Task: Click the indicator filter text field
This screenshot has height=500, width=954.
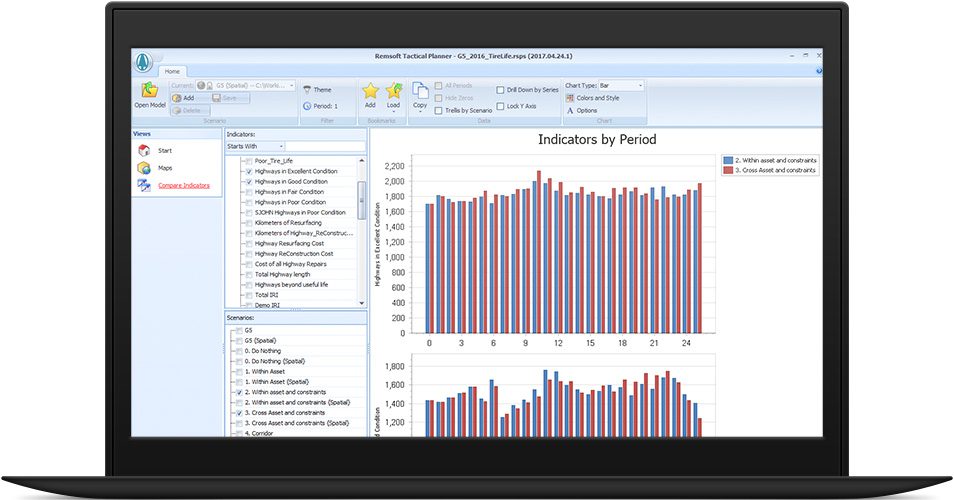Action: tap(326, 147)
